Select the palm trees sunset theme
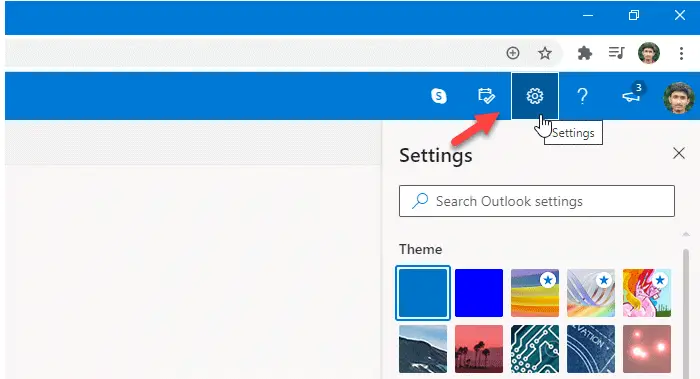The image size is (700, 379). pos(479,349)
